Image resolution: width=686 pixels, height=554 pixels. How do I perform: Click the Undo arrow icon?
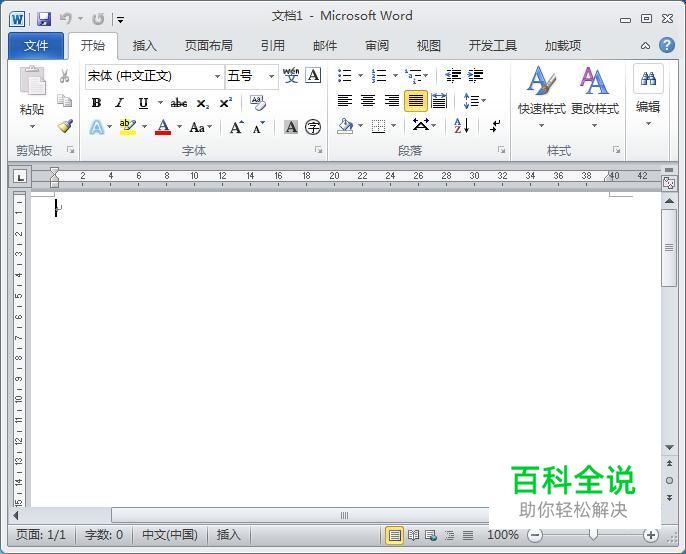66,18
